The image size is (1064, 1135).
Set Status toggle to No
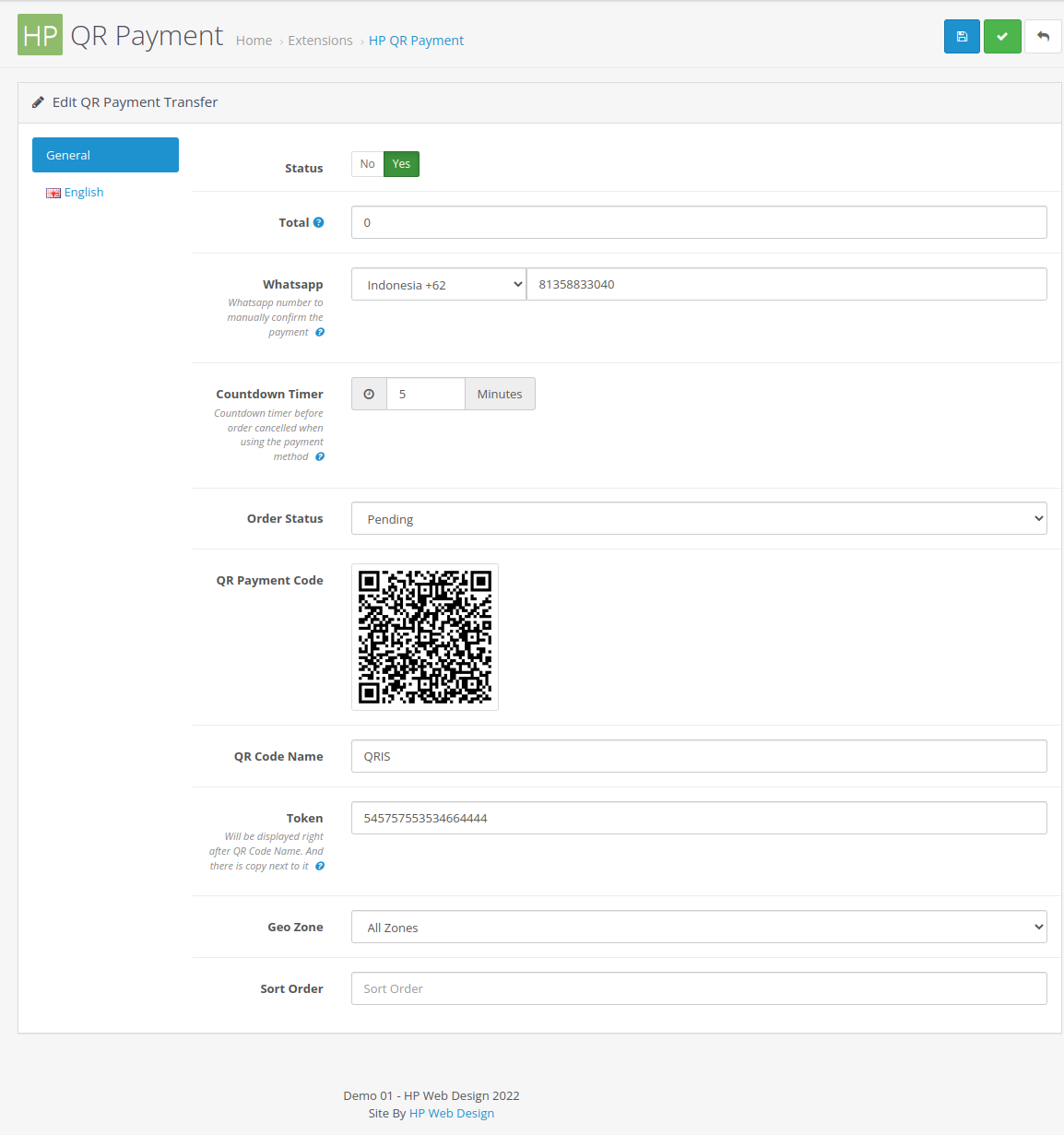(367, 164)
